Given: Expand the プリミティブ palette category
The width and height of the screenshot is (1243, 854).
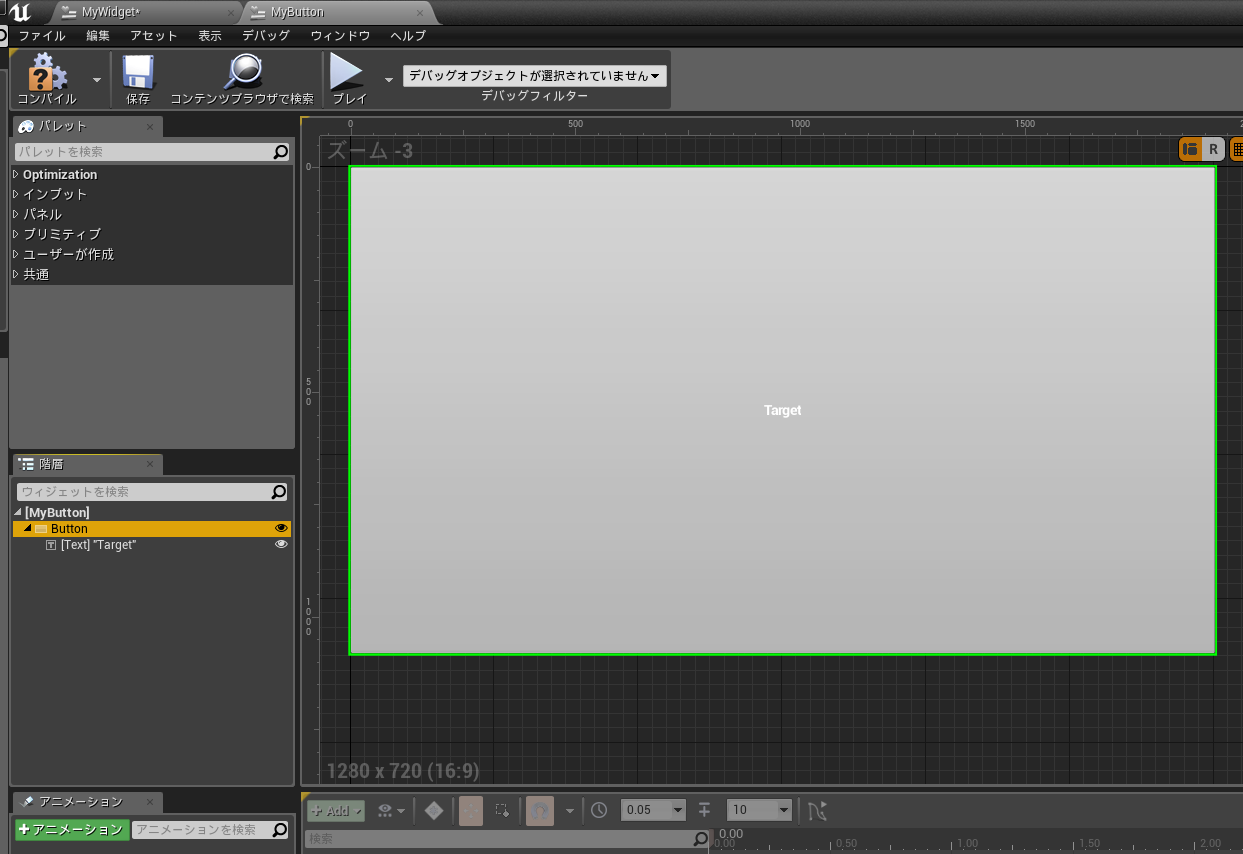Looking at the screenshot, I should (16, 234).
